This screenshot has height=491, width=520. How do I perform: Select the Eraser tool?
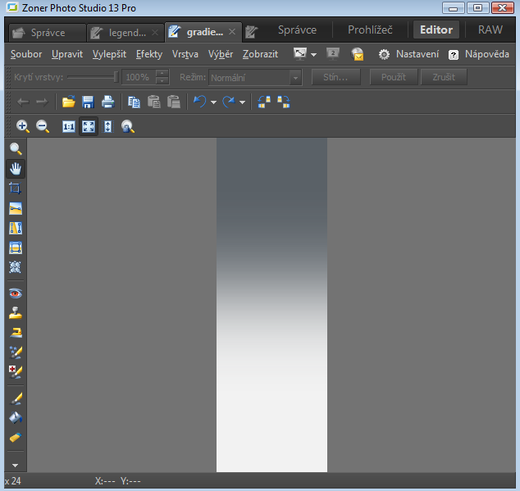[15, 437]
